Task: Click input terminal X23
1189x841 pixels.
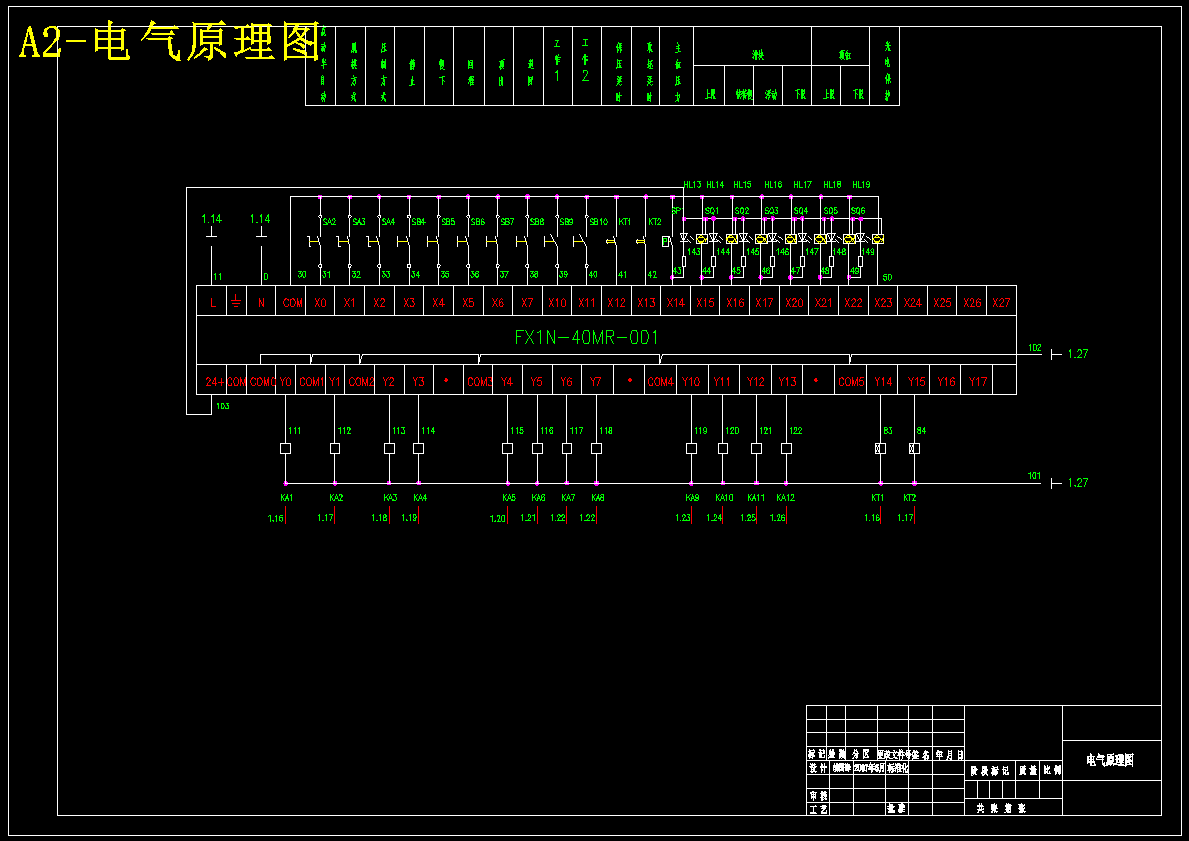Action: click(883, 303)
